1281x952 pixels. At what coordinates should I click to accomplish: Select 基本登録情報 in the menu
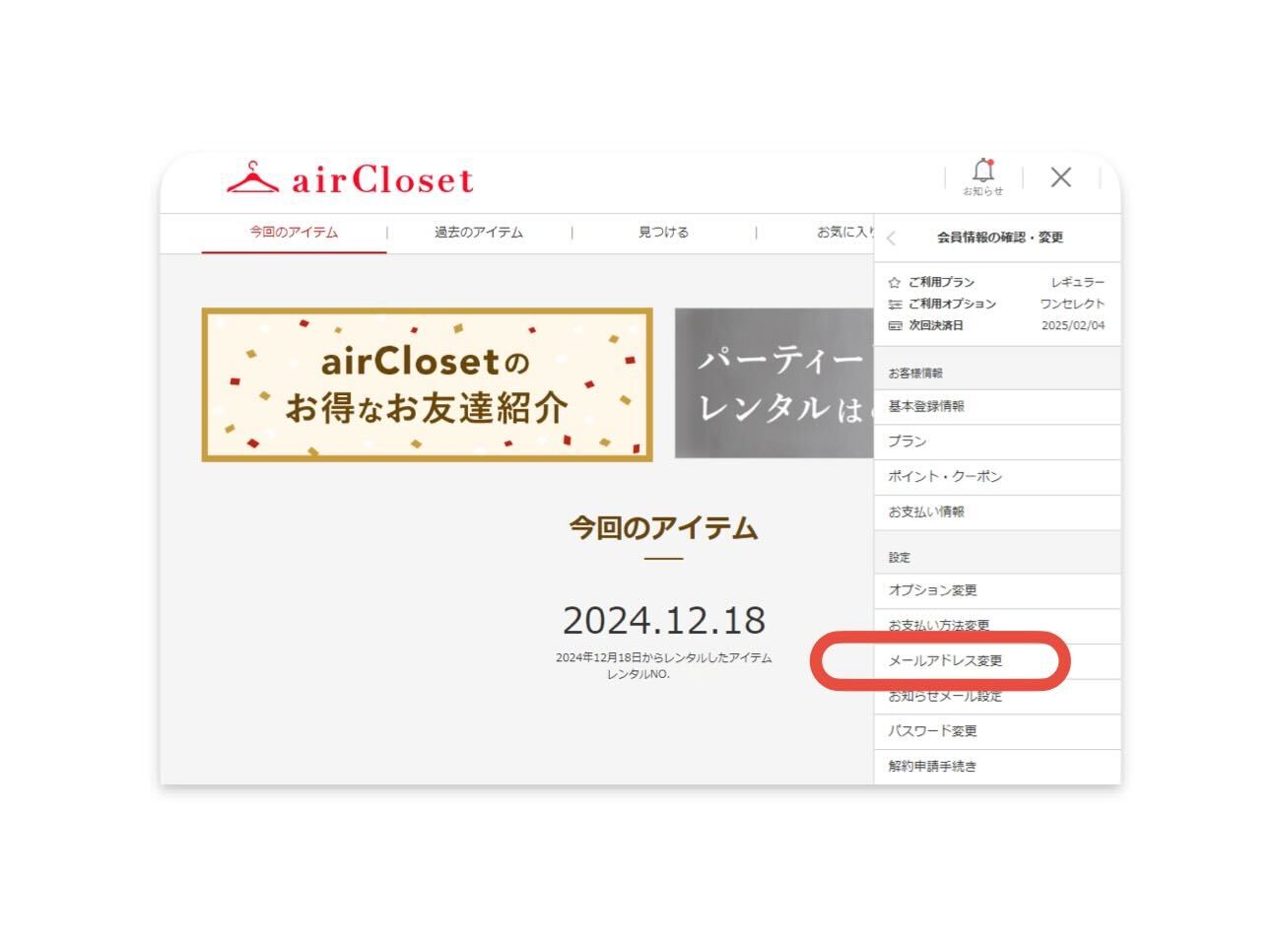[x=997, y=407]
